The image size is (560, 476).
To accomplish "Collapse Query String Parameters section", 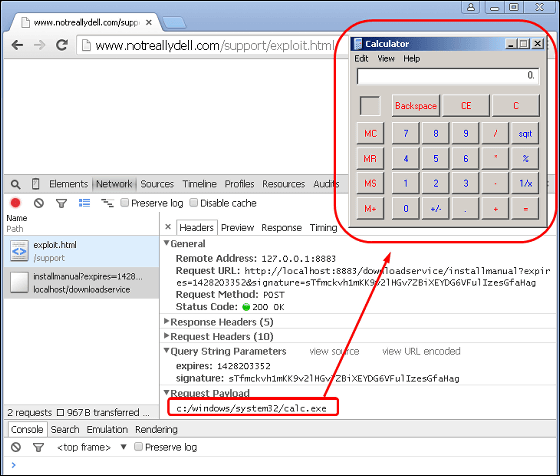I will coord(166,351).
